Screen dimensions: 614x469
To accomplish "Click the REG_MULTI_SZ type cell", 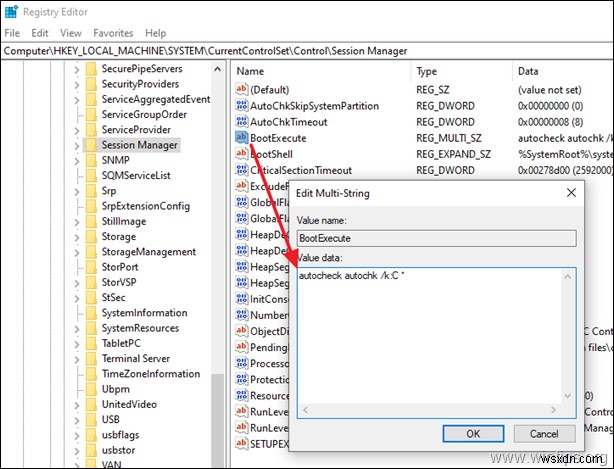I will [449, 138].
